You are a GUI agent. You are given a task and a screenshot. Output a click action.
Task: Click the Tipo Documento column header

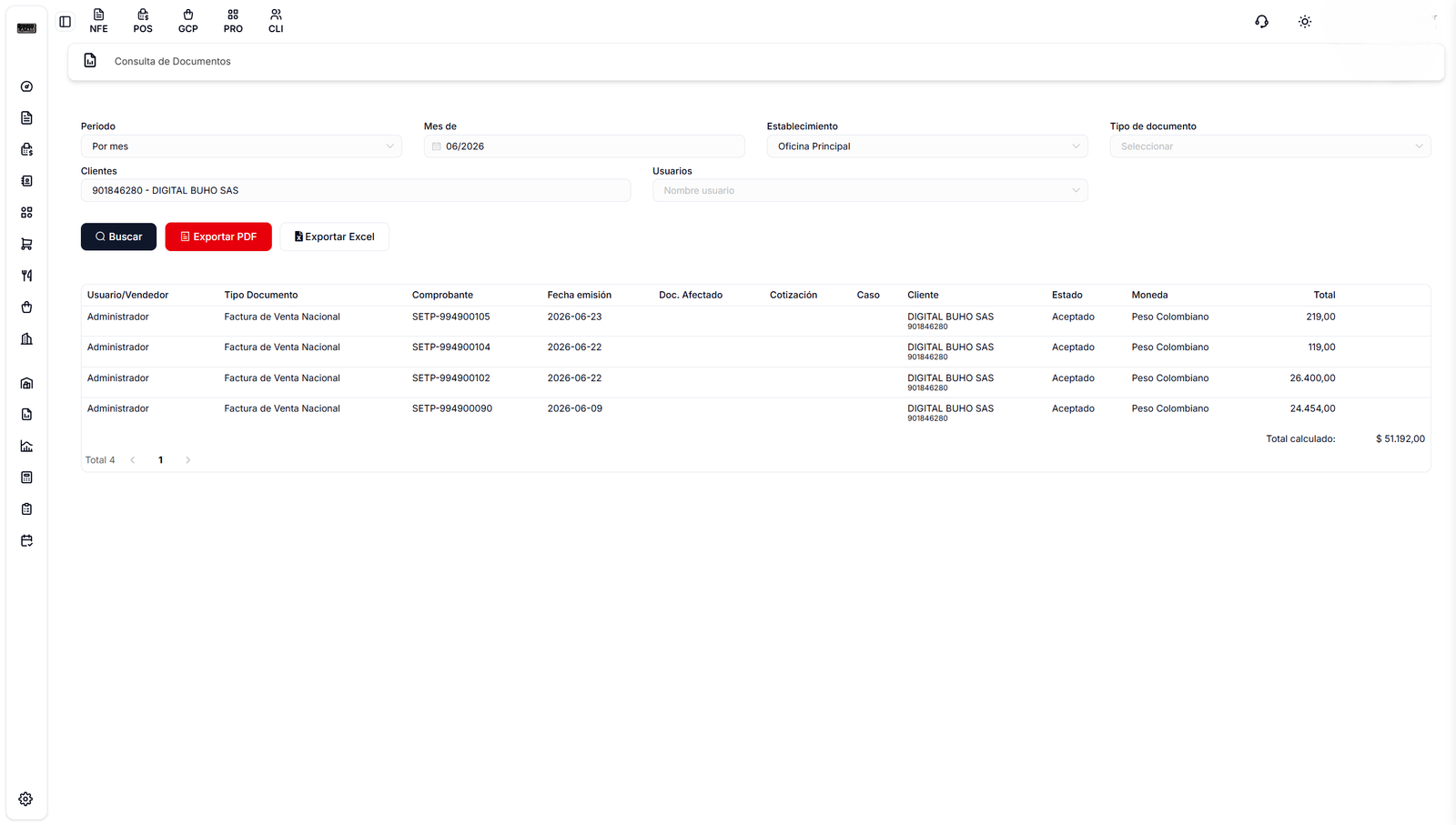click(x=261, y=295)
